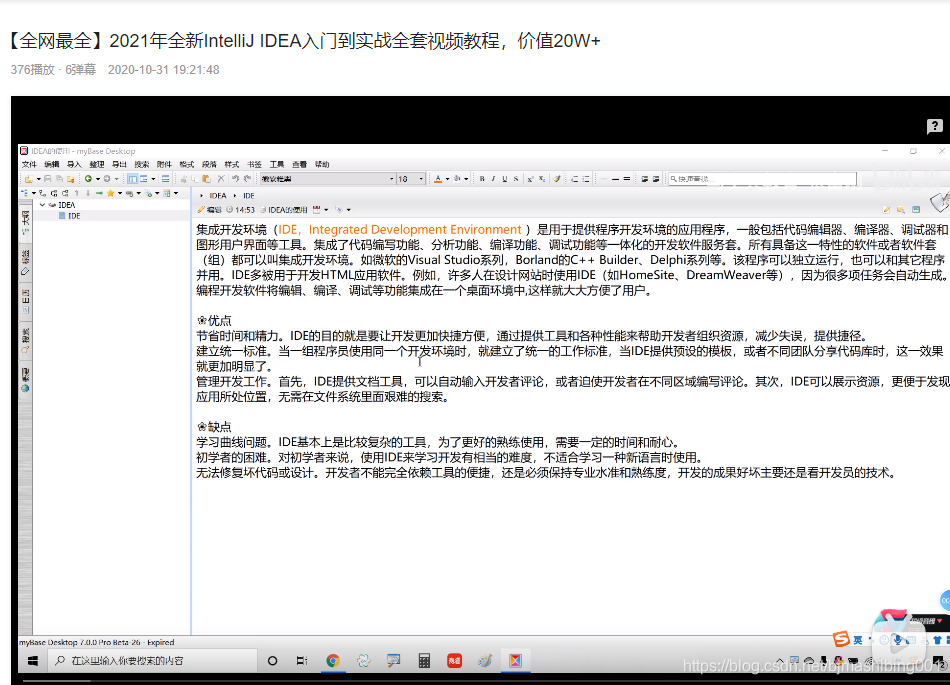Click the Windows taskbar search box

152,661
